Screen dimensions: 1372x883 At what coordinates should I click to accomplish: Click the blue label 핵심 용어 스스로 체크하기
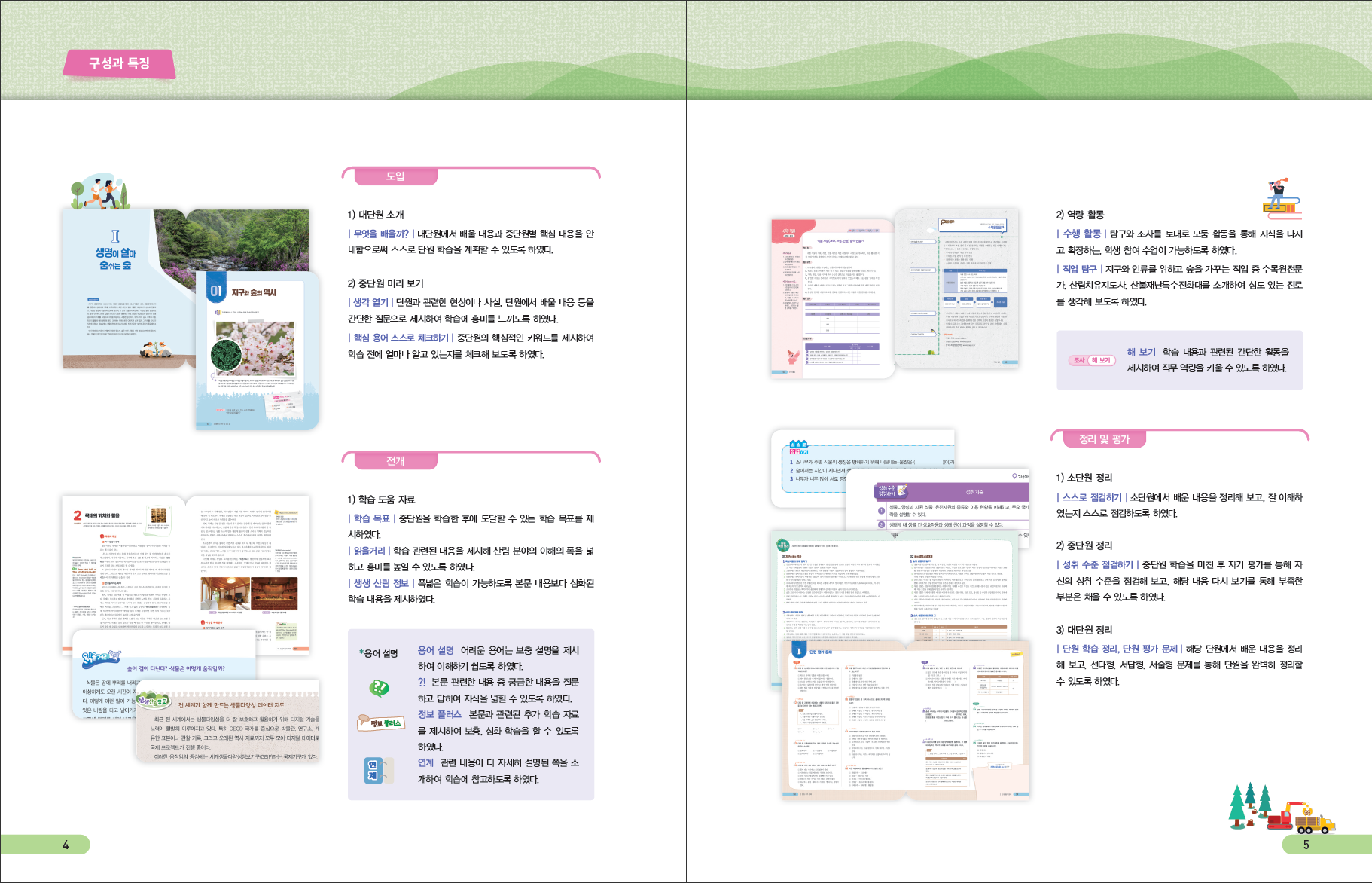tap(401, 338)
